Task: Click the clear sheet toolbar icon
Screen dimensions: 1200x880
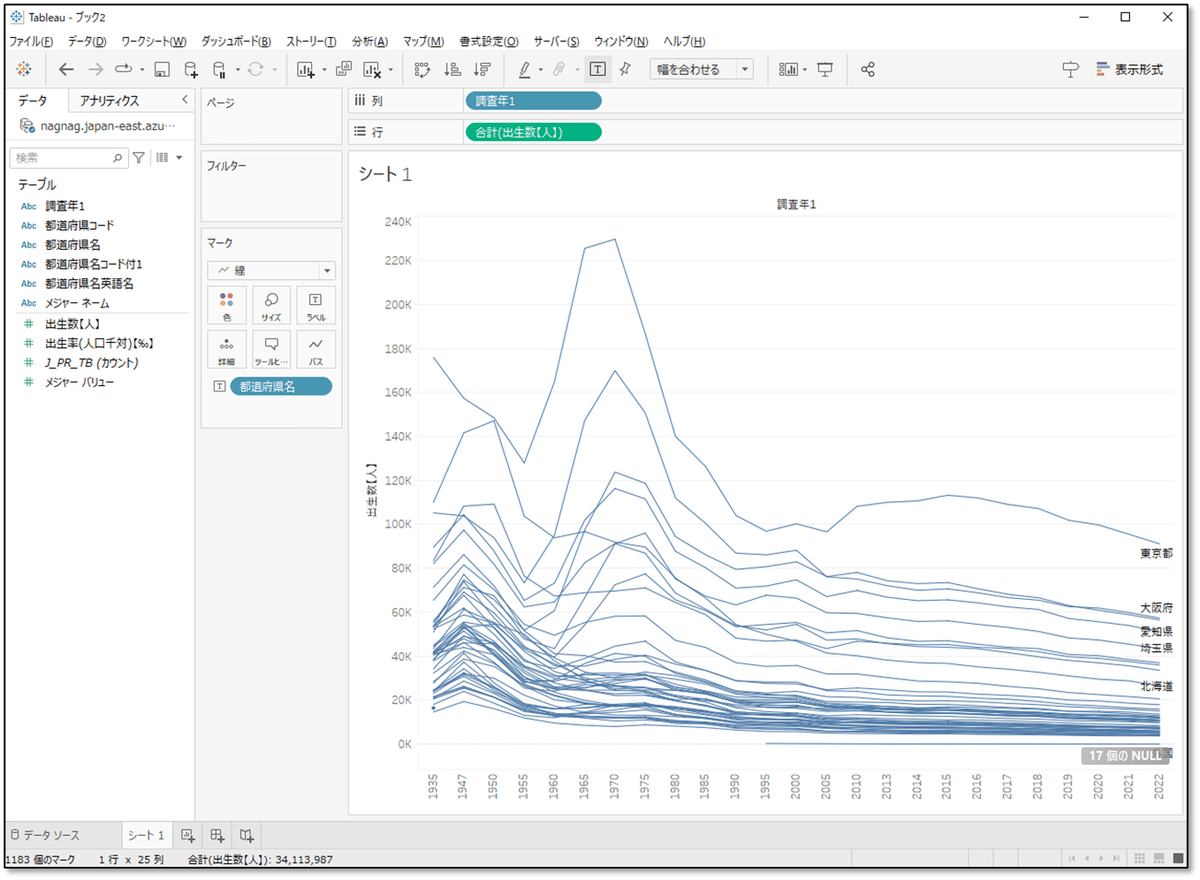Action: (372, 69)
